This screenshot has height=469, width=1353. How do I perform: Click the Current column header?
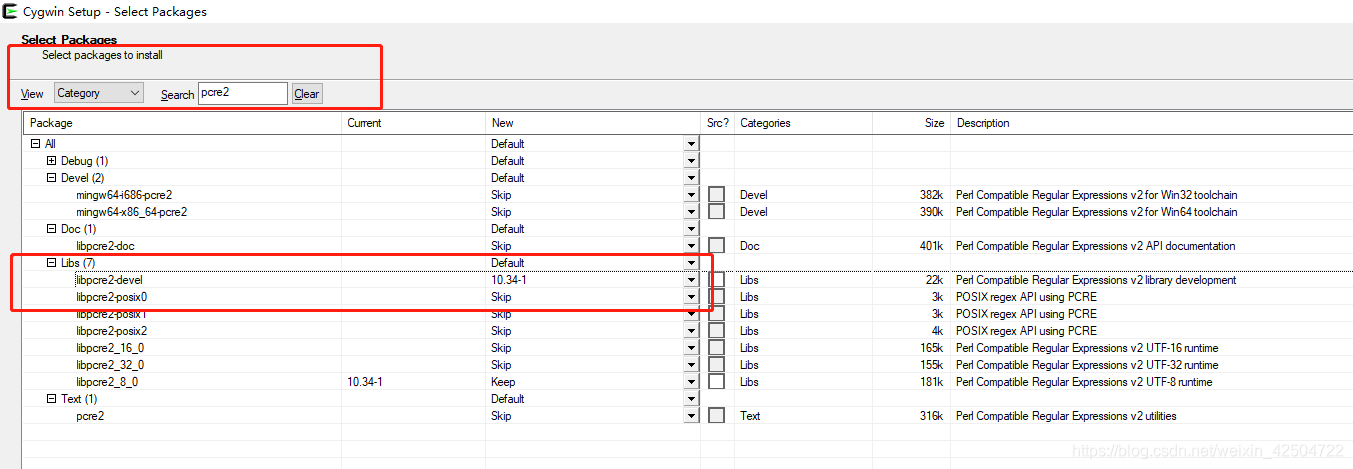tap(413, 123)
